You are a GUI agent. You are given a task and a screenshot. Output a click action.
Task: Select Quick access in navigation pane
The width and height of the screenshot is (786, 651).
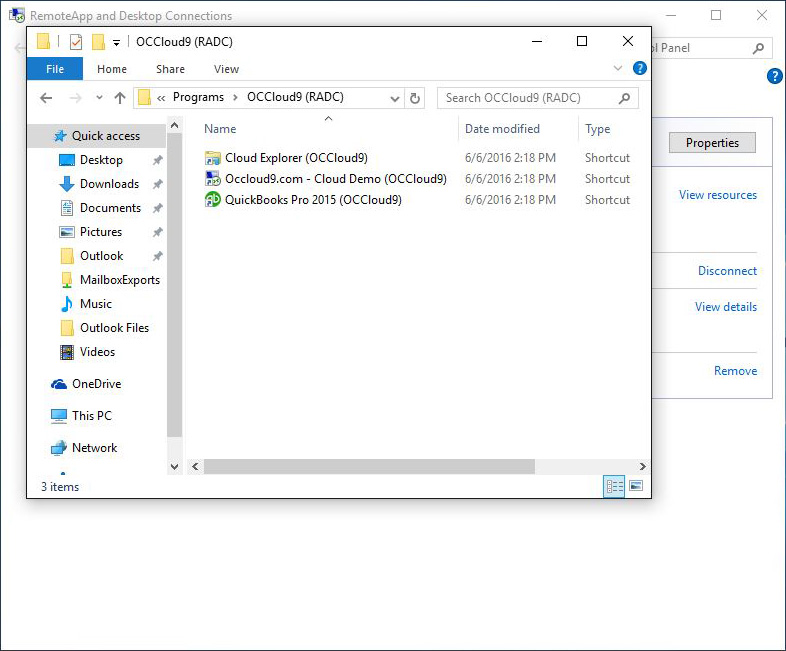(x=97, y=136)
